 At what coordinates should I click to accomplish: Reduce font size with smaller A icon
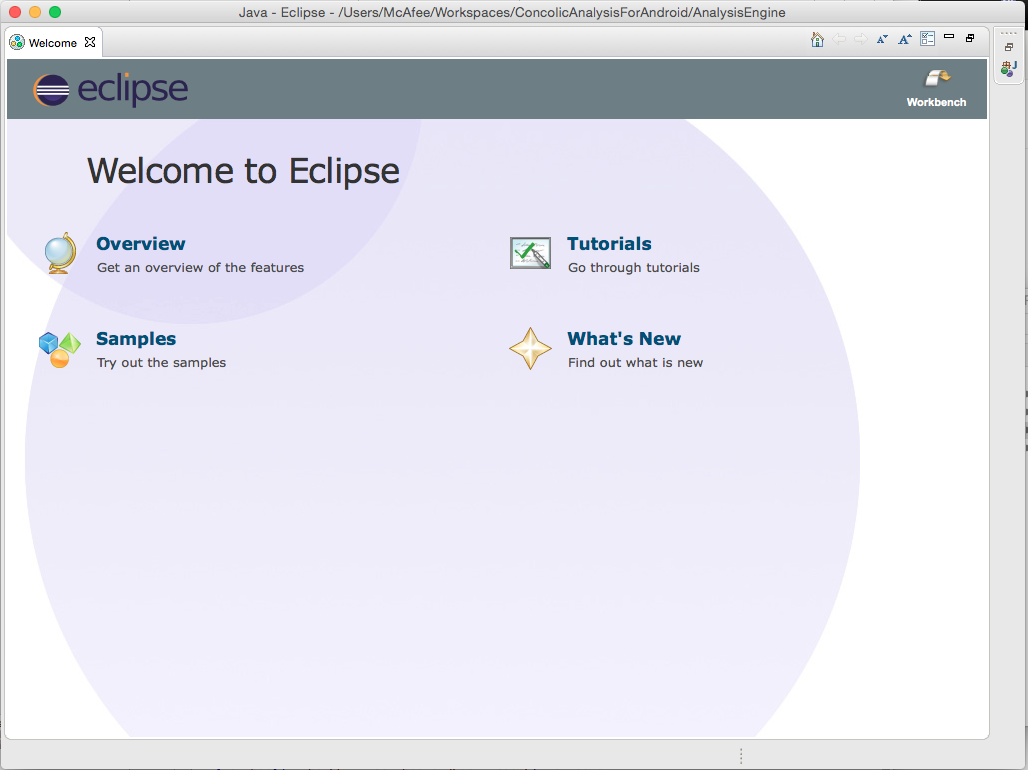882,39
